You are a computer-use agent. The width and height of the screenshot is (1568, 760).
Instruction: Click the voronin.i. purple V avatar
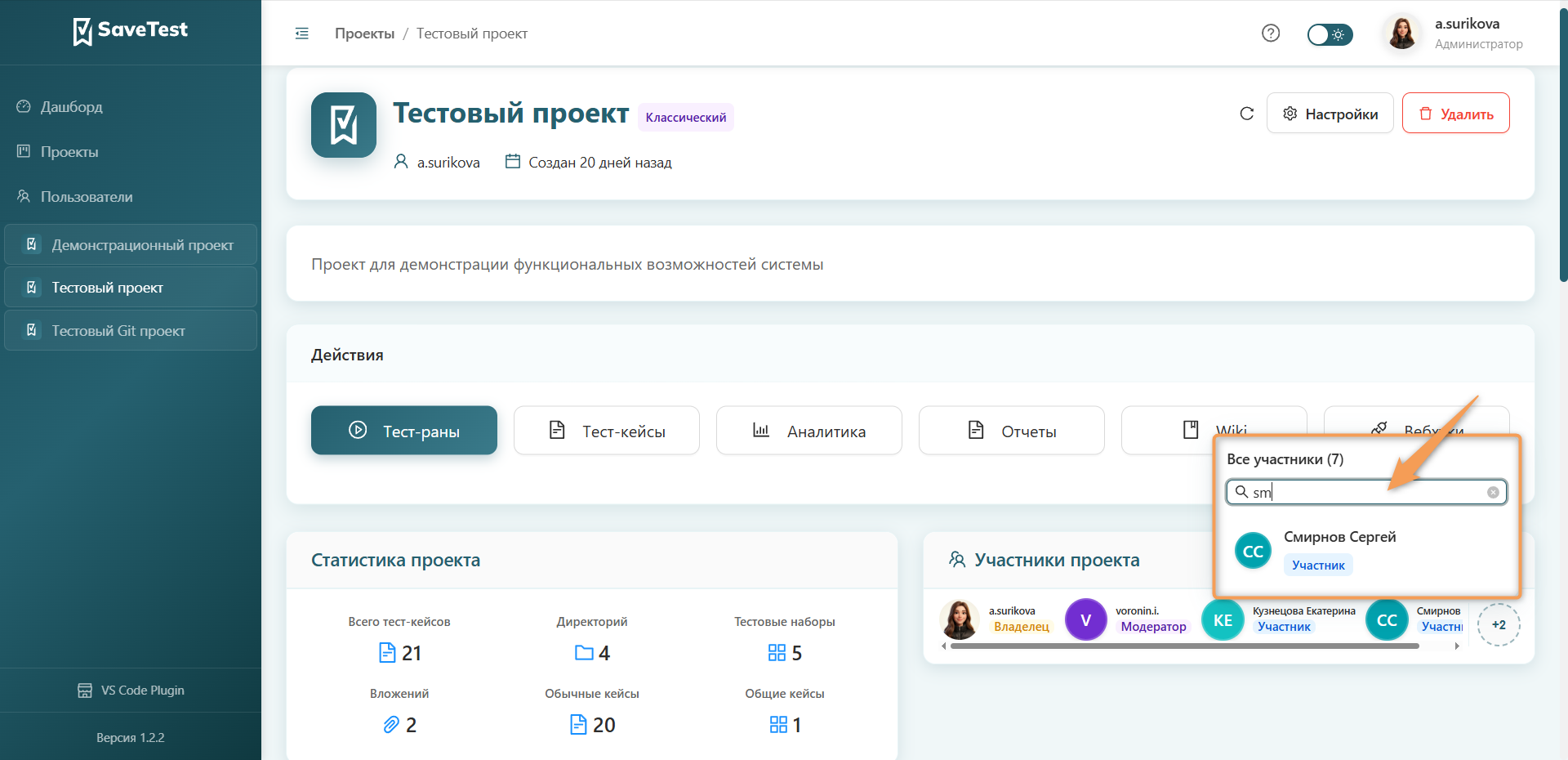click(x=1086, y=619)
